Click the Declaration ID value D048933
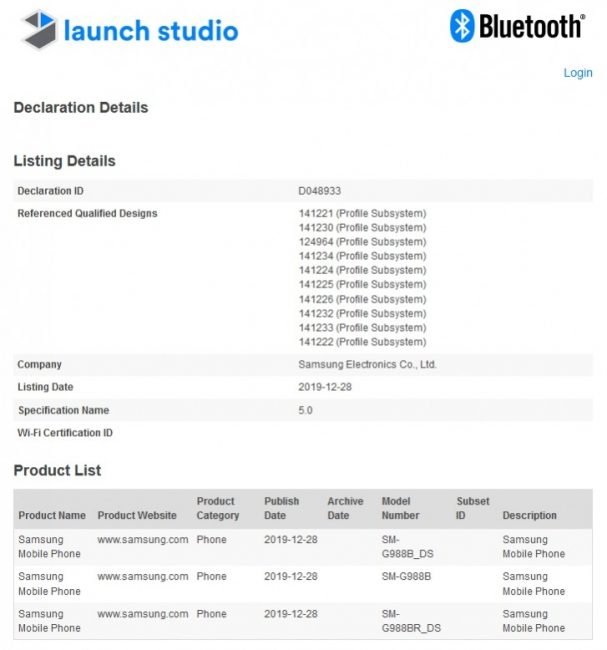Image resolution: width=607 pixels, height=650 pixels. tap(319, 191)
